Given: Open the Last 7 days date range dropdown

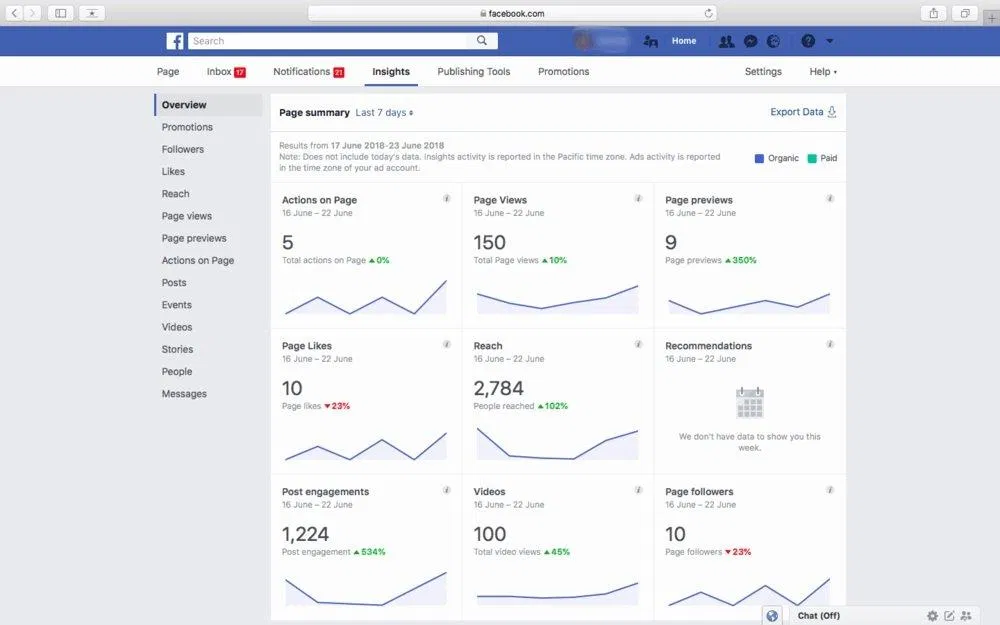Looking at the screenshot, I should click(x=384, y=113).
